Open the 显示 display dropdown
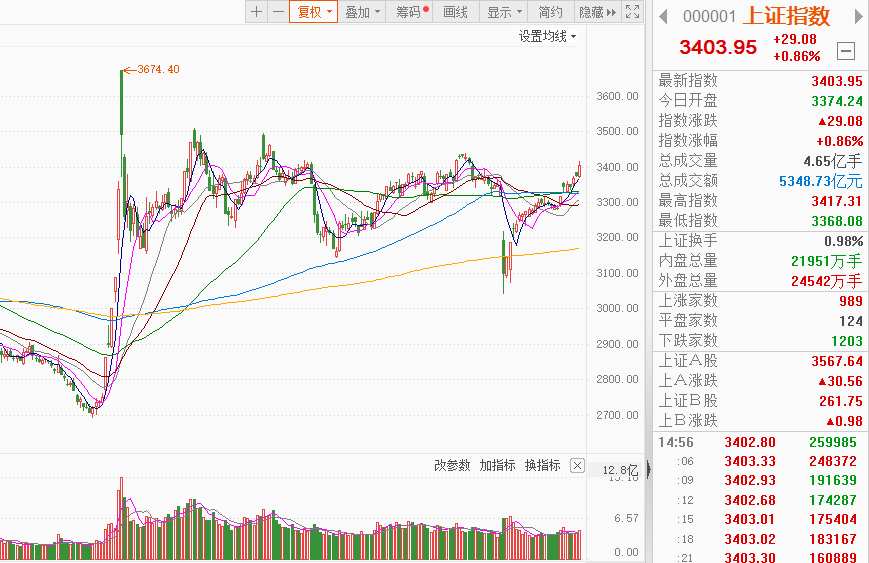The height and width of the screenshot is (563, 869). [x=504, y=12]
